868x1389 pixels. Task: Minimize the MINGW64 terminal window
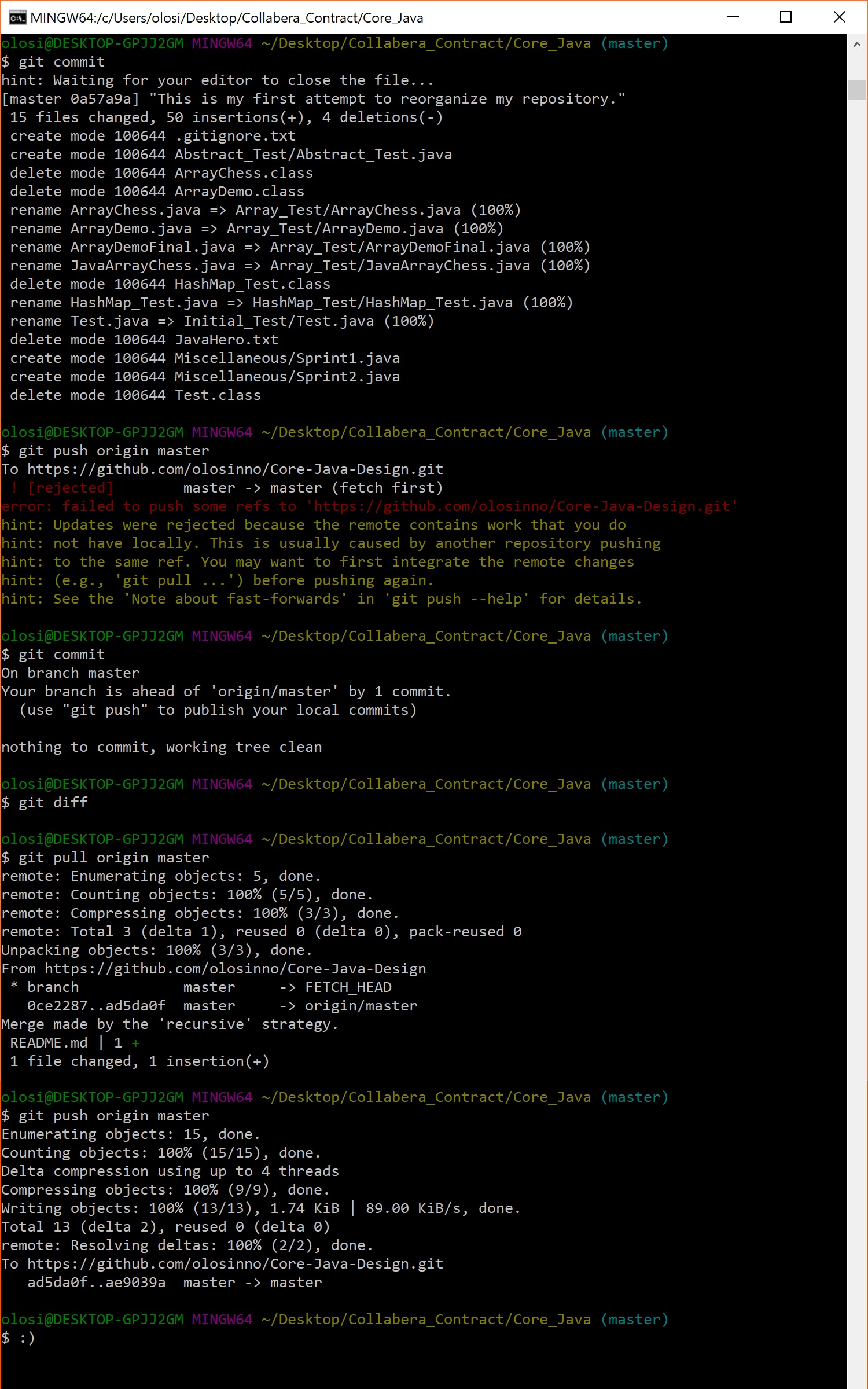(733, 17)
